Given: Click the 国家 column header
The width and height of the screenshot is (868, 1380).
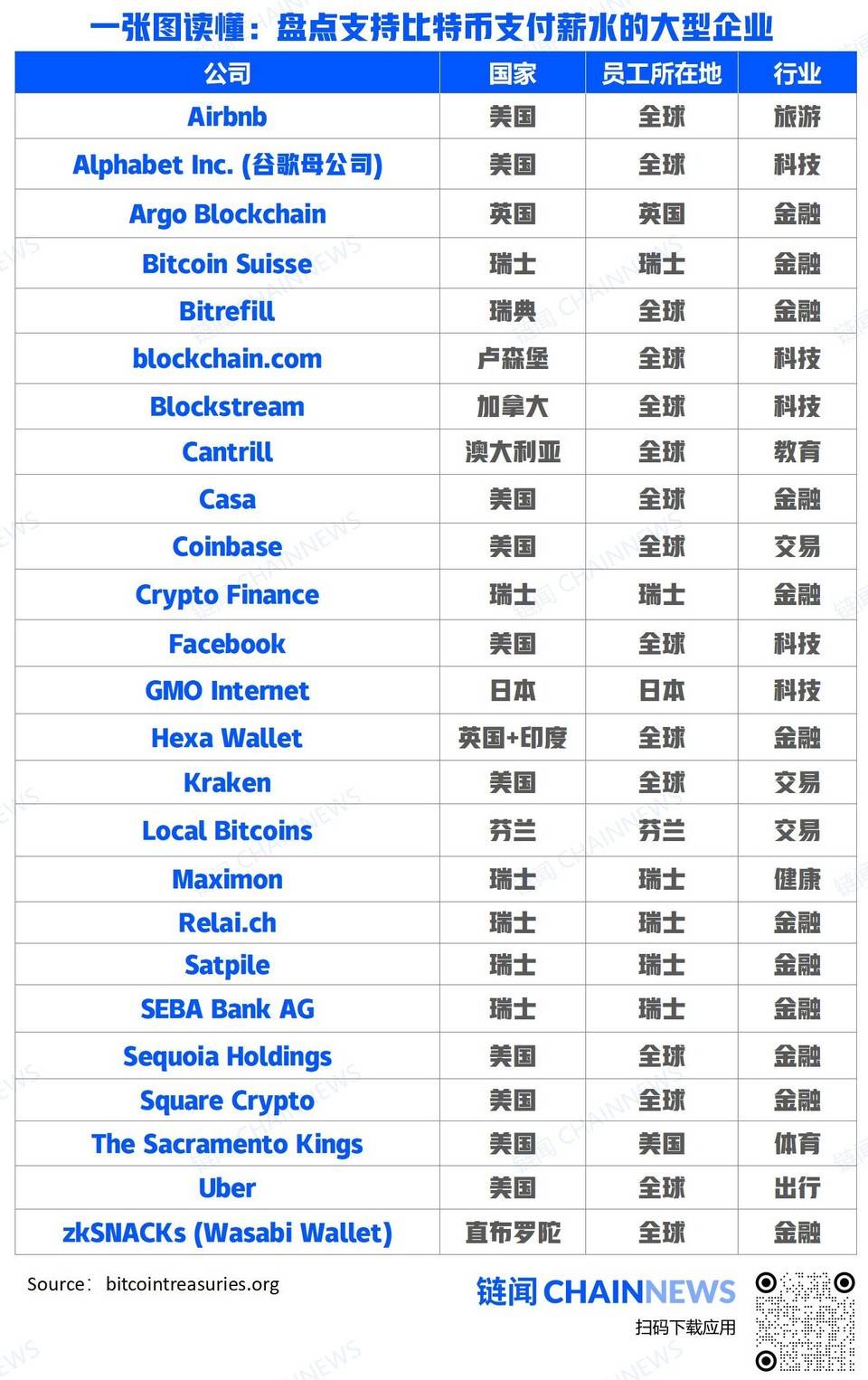Looking at the screenshot, I should pyautogui.click(x=513, y=73).
